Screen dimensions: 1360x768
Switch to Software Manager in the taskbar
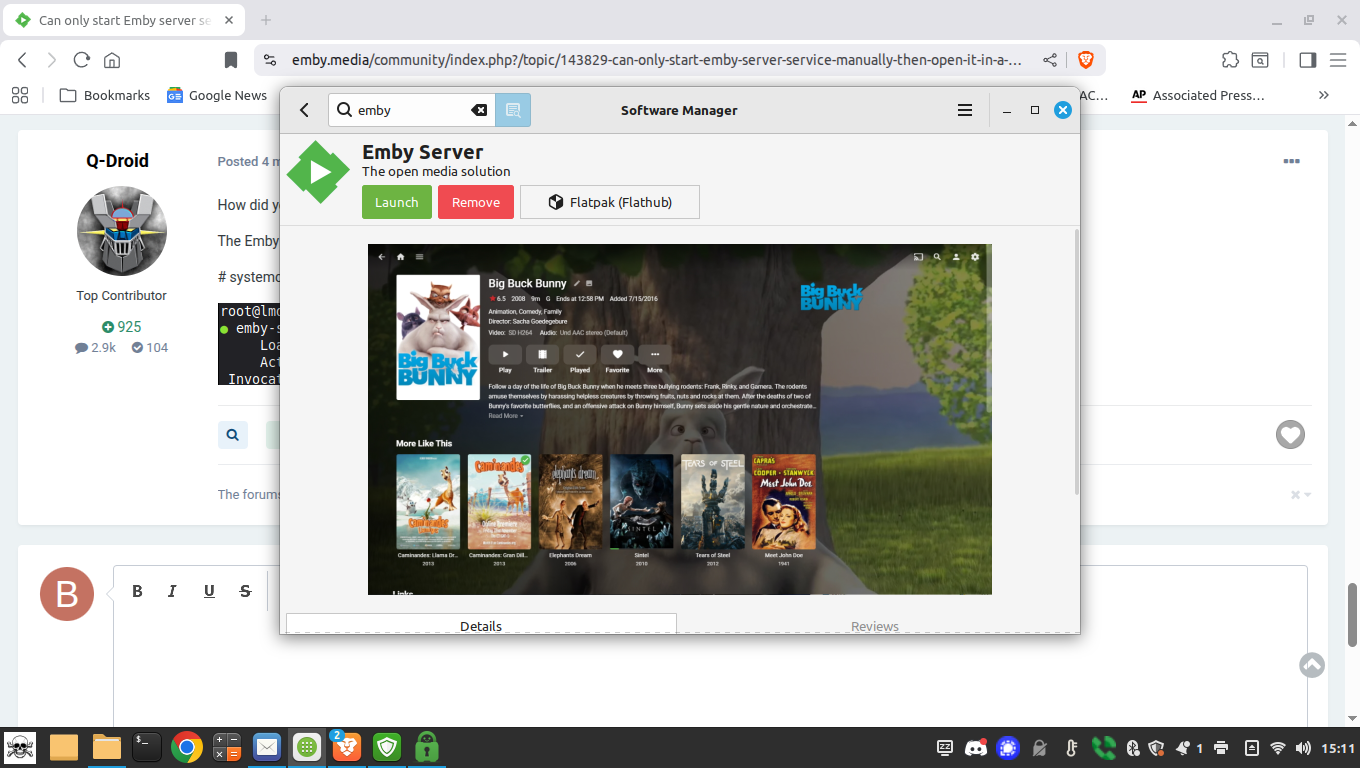[307, 747]
